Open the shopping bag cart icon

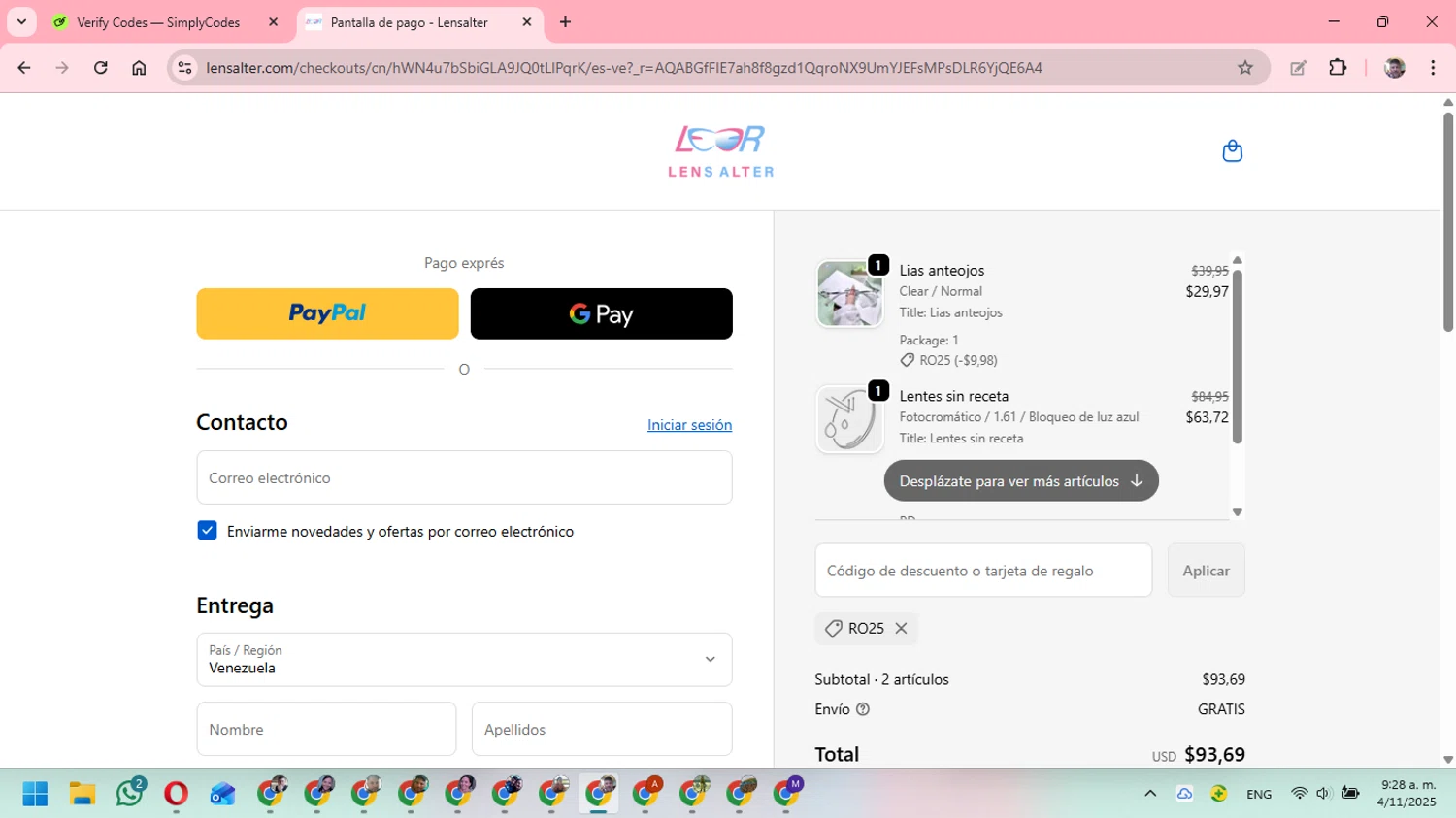(x=1232, y=151)
